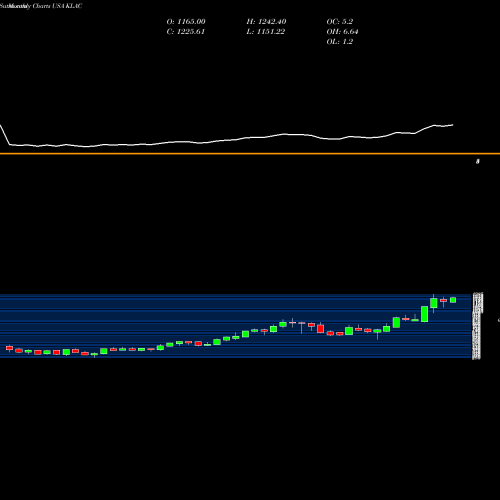This screenshot has height=500, width=500.
Task: Click the low price value L: 1151.22
Action: pyautogui.click(x=266, y=32)
